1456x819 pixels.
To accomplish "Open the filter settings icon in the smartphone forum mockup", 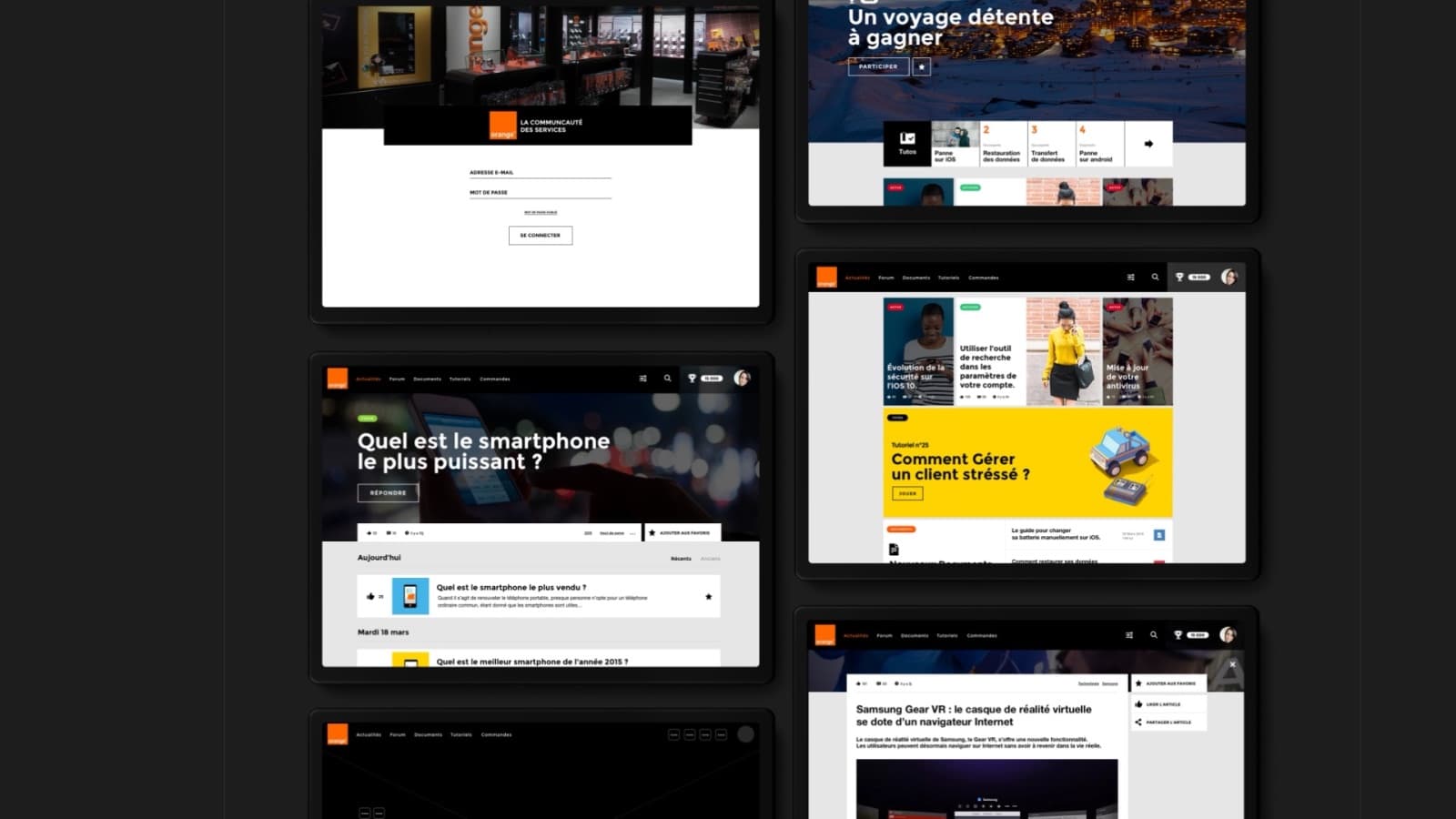I will coord(642,379).
